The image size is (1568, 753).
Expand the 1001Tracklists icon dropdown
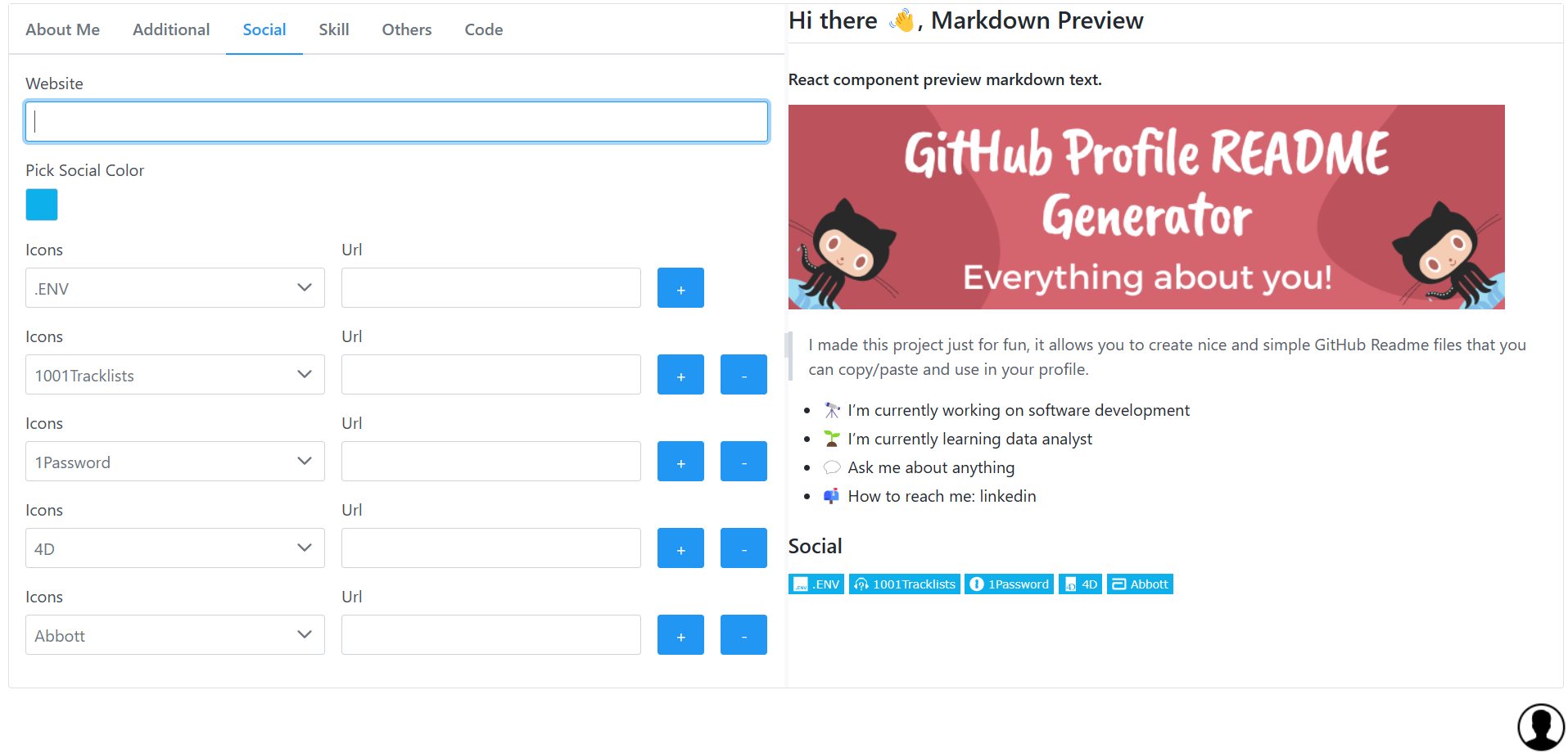174,375
